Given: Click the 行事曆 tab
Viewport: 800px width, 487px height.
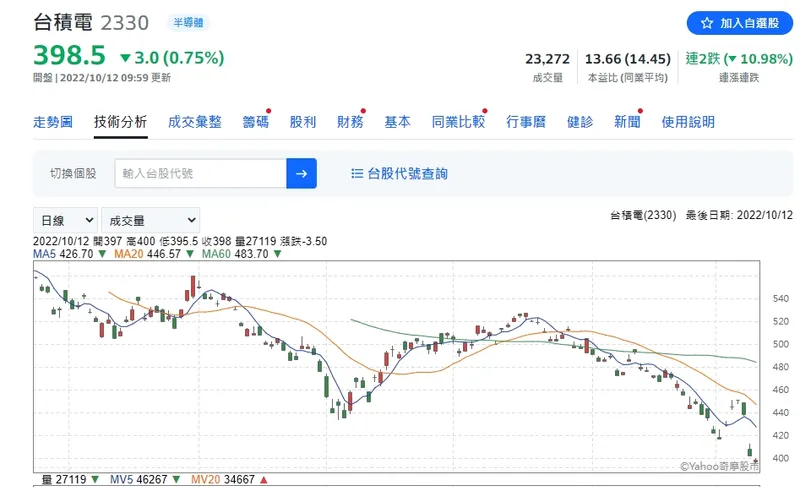Looking at the screenshot, I should tap(526, 122).
